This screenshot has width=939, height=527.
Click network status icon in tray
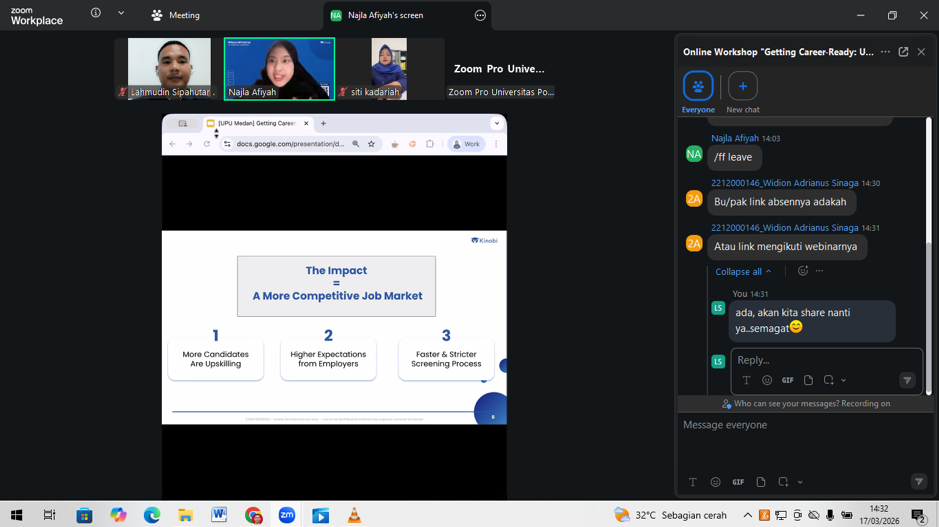click(x=781, y=516)
